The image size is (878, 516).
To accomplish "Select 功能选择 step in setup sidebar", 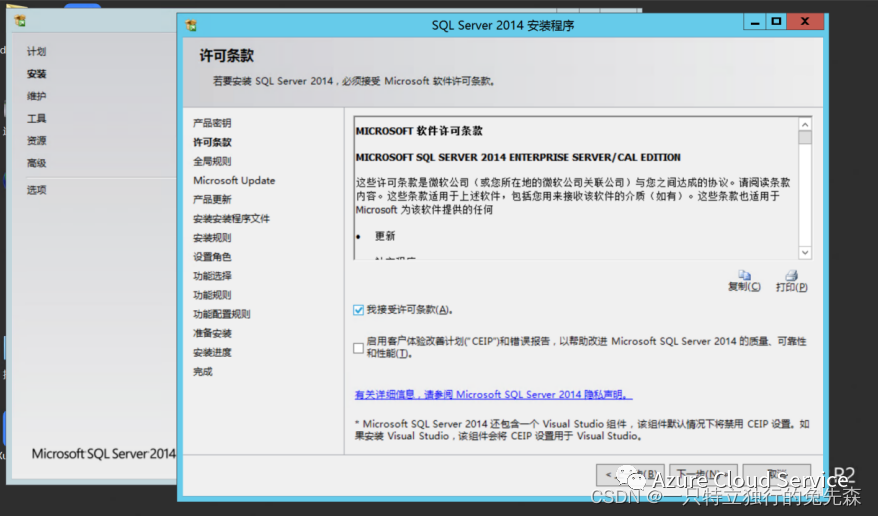I will [212, 276].
